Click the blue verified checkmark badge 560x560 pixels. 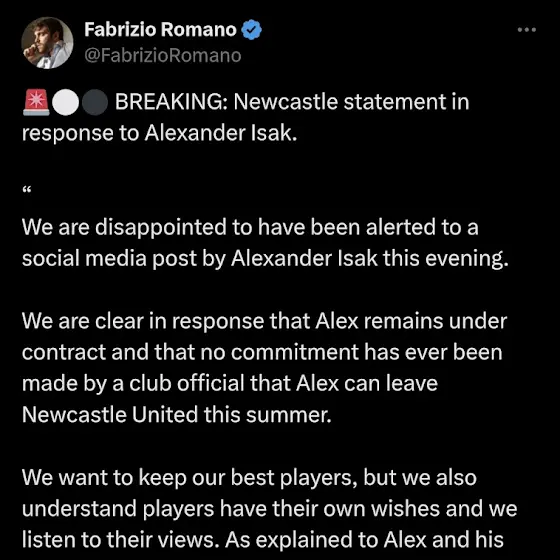(x=252, y=30)
